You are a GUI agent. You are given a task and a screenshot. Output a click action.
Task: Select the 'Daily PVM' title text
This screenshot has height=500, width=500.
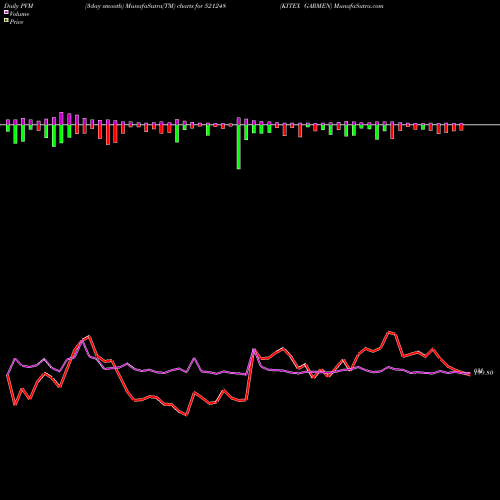tap(19, 6)
